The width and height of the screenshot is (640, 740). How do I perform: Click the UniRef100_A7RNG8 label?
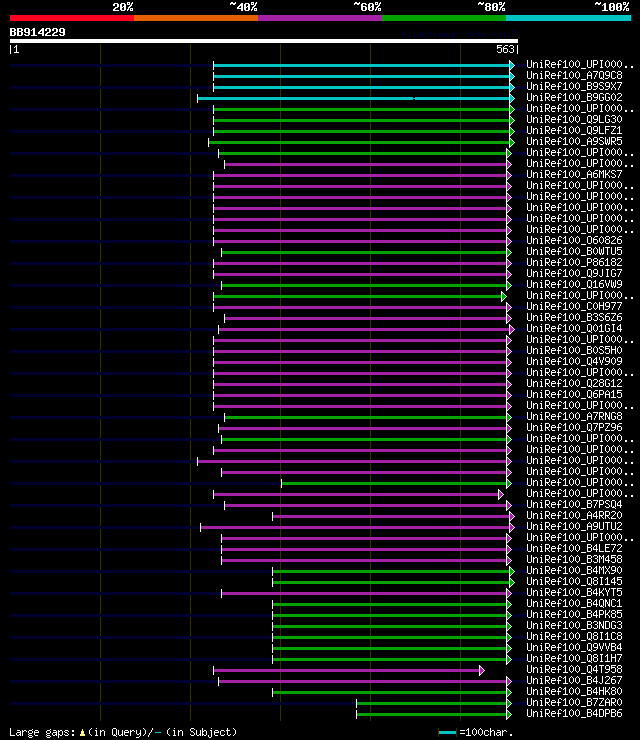point(574,416)
